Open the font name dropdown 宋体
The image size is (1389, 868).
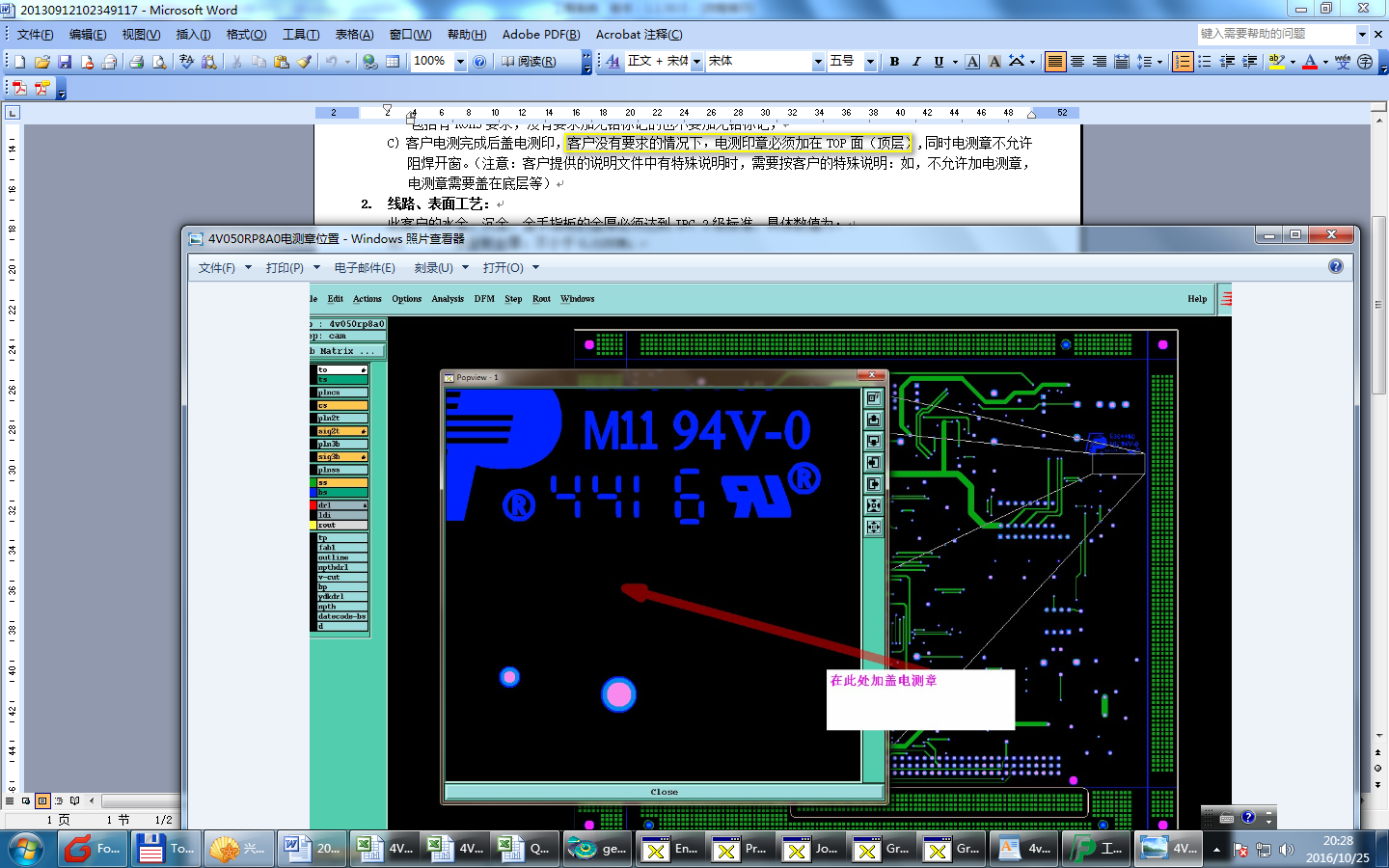pos(818,62)
